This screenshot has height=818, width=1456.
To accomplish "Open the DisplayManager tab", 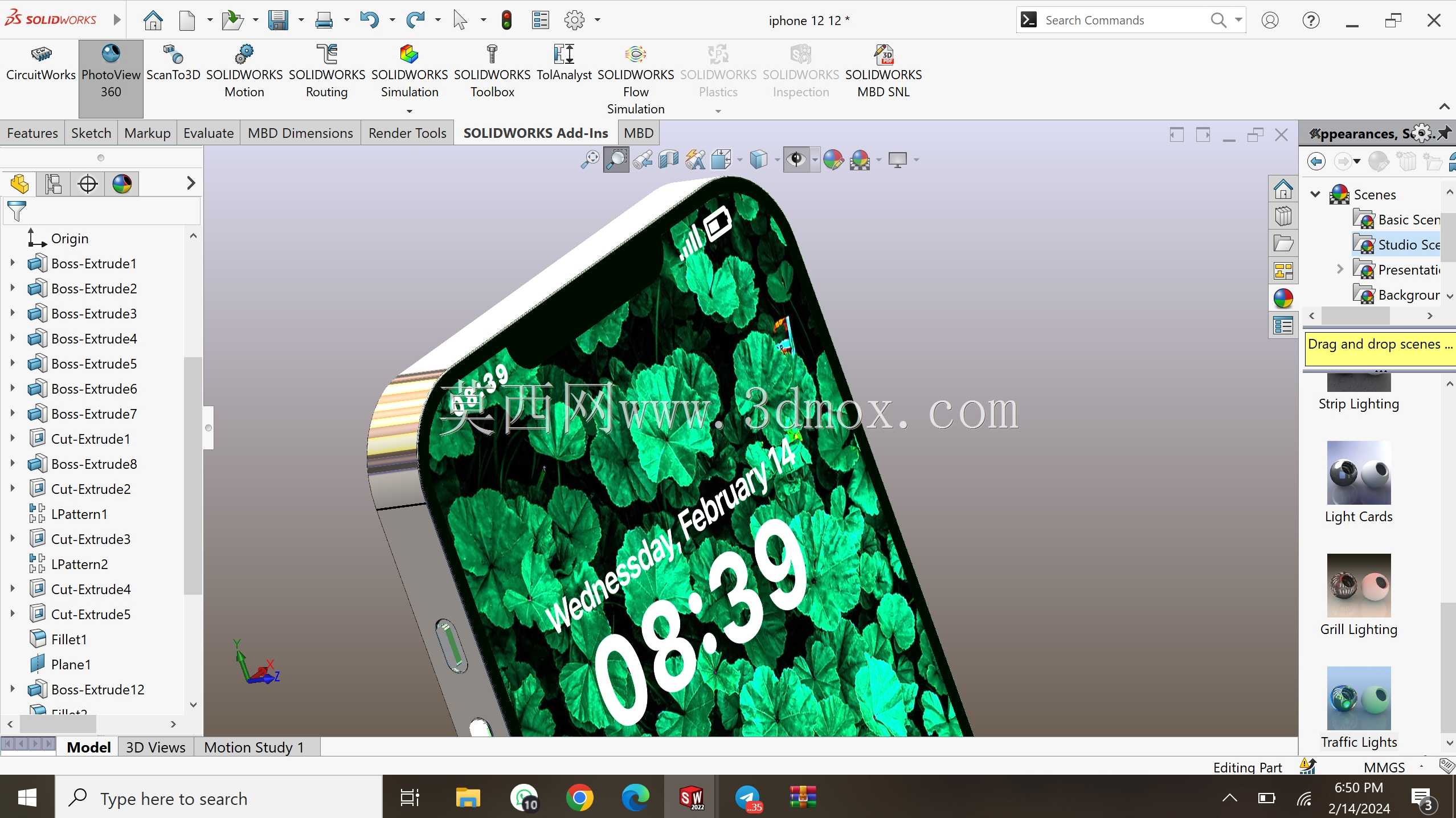I will (x=122, y=184).
